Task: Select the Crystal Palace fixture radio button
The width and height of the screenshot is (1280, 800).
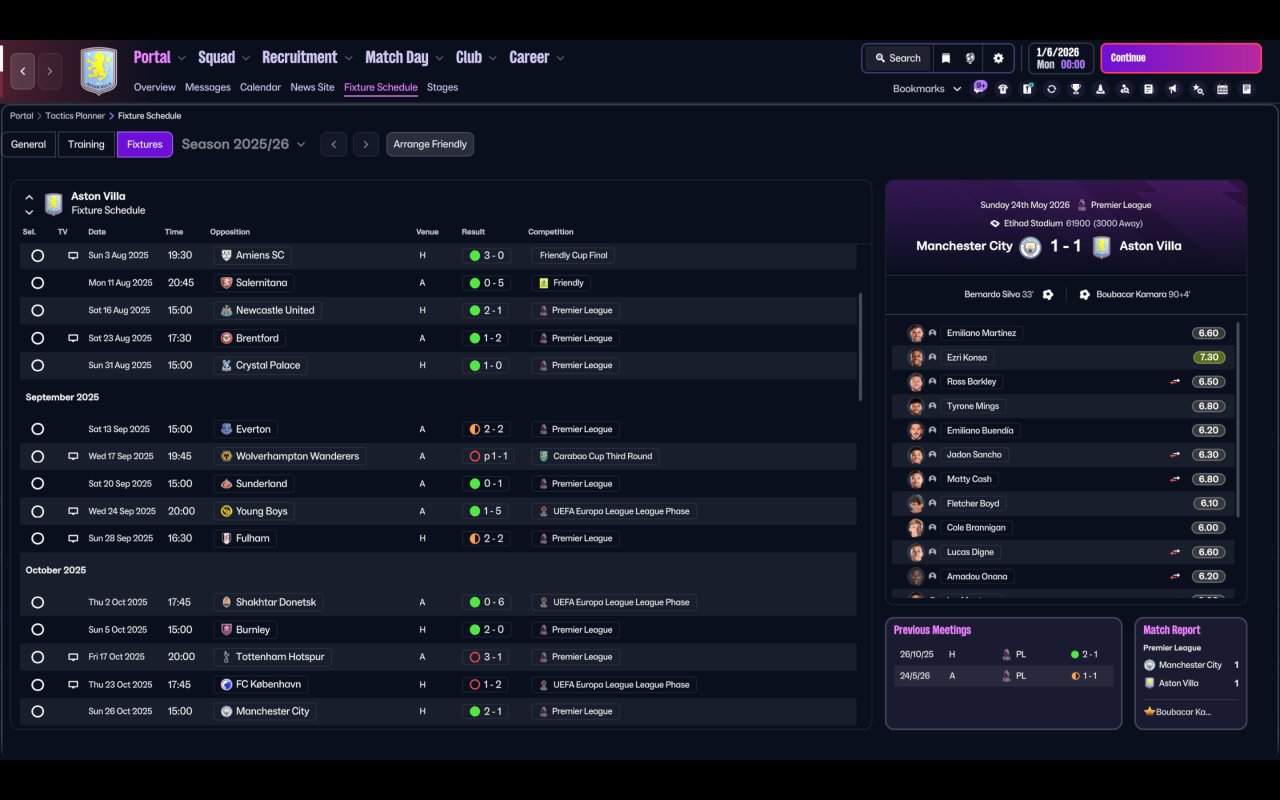Action: click(x=37, y=366)
